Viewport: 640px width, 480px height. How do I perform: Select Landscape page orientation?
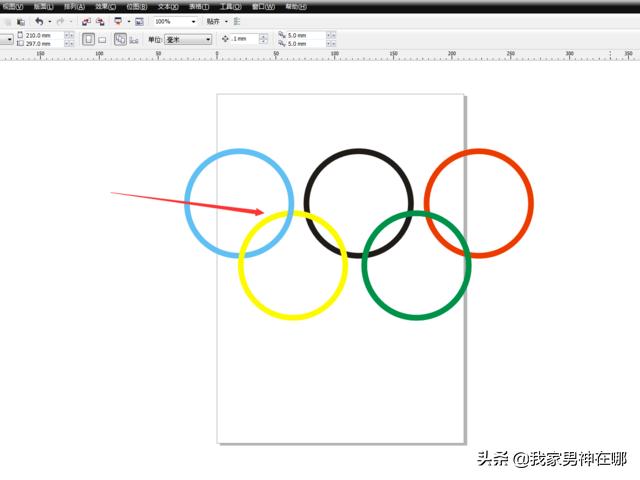pos(102,40)
